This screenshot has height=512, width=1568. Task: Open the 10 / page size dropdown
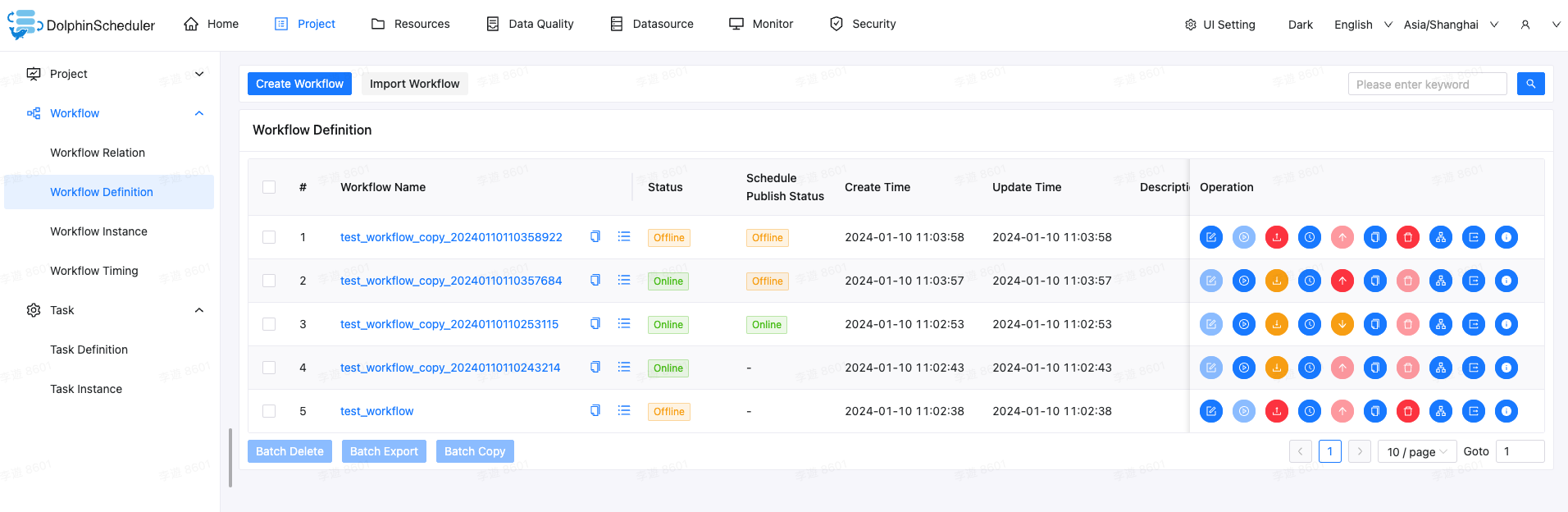pyautogui.click(x=1416, y=452)
